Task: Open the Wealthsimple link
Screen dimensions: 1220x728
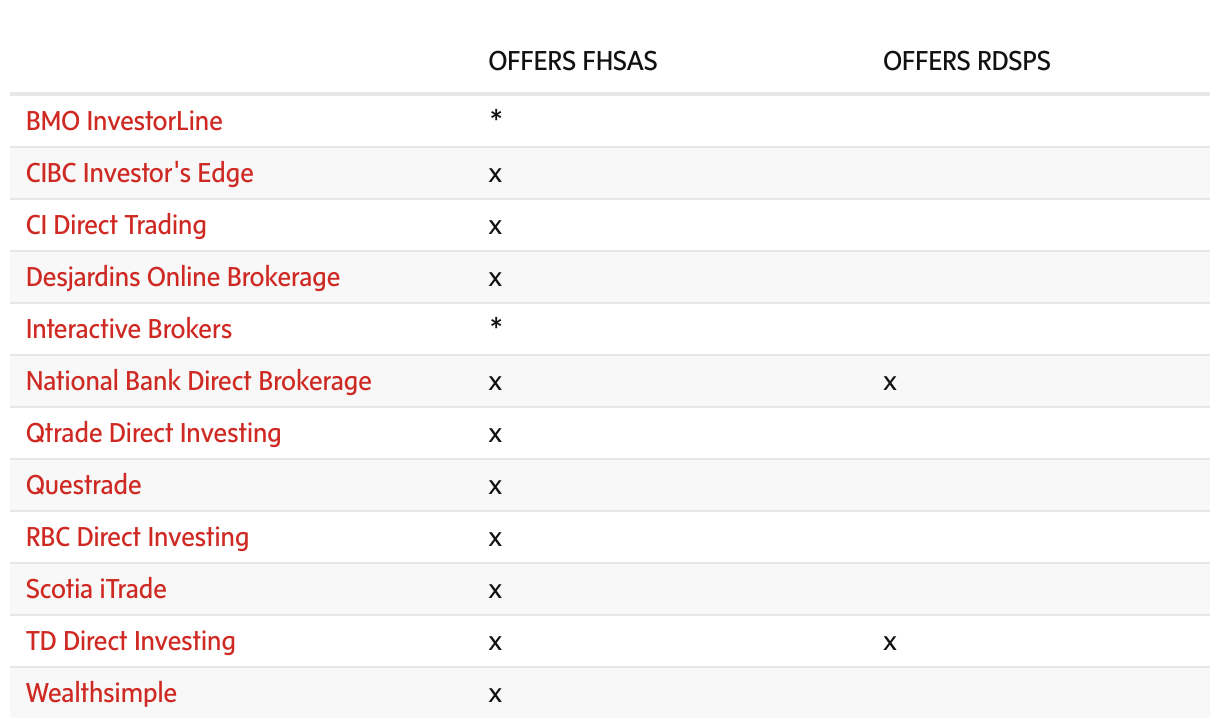Action: [x=101, y=693]
